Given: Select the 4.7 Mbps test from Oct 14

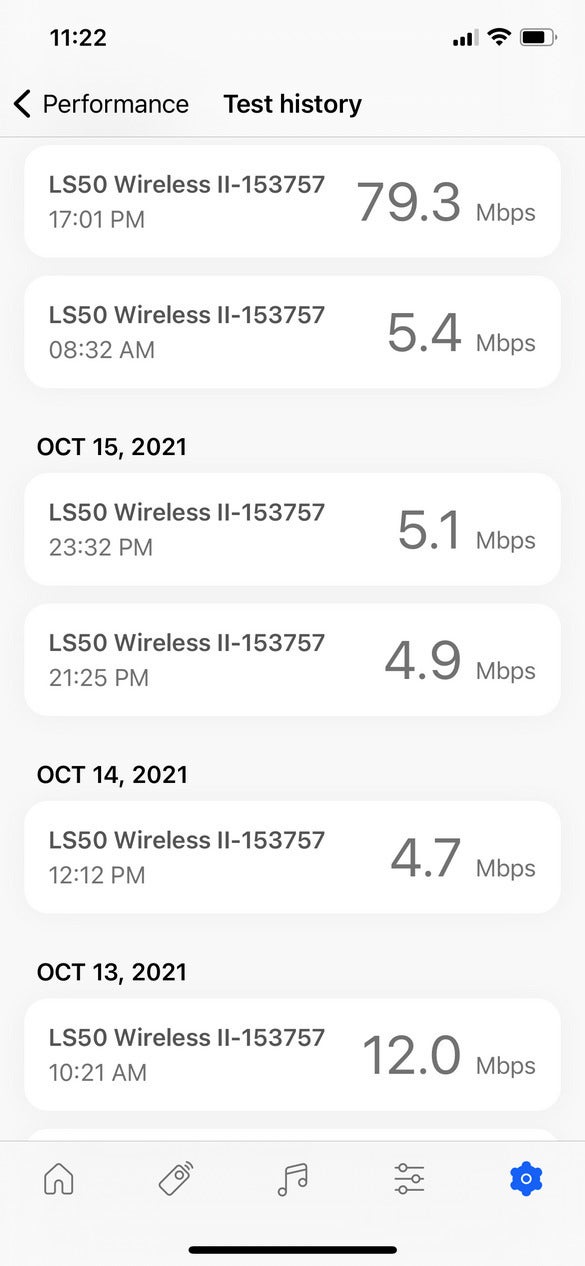Looking at the screenshot, I should pyautogui.click(x=292, y=857).
